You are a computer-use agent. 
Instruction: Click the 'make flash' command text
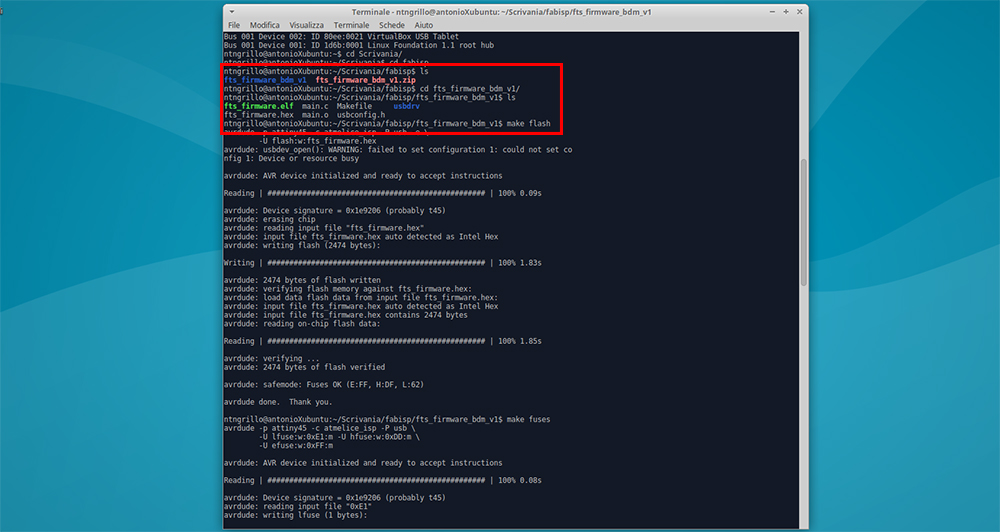point(528,124)
